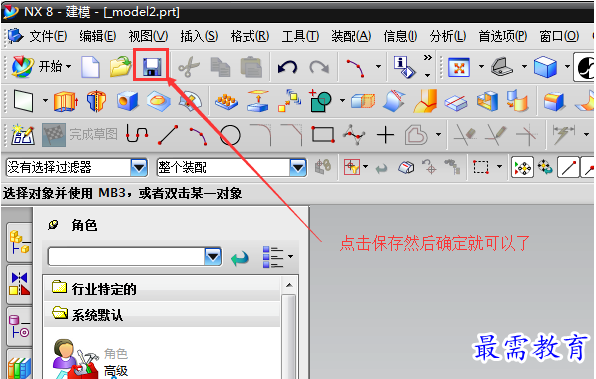Image resolution: width=596 pixels, height=379 pixels.
Task: Click the 完成草图 finish sketch button
Action: point(80,135)
